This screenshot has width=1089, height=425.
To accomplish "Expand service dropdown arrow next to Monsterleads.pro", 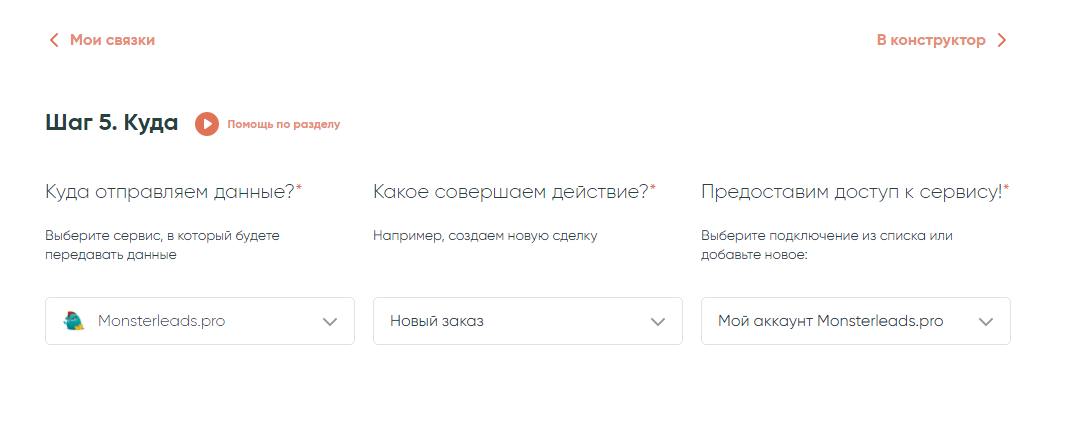I will [330, 322].
